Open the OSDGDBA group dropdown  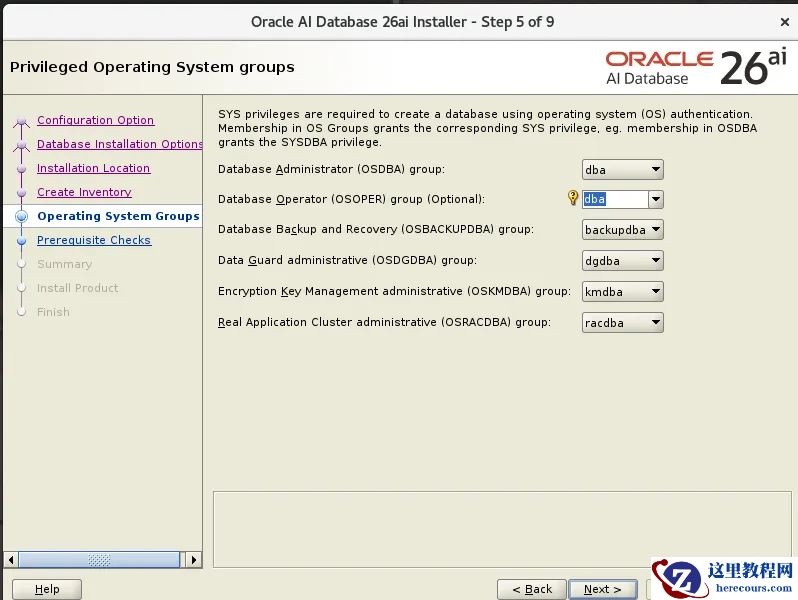pyautogui.click(x=622, y=261)
